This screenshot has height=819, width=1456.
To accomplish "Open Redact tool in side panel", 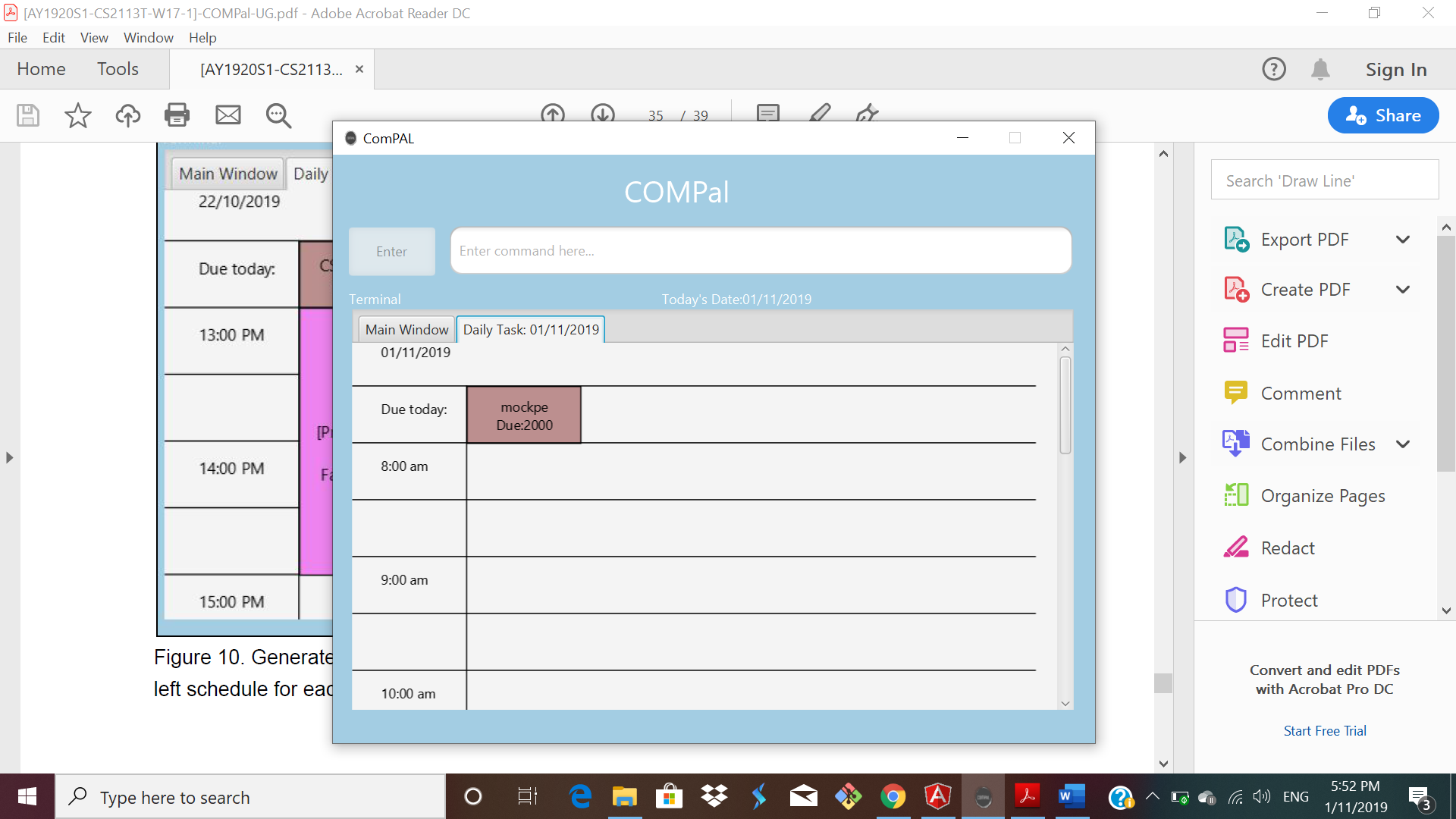I will click(1287, 548).
